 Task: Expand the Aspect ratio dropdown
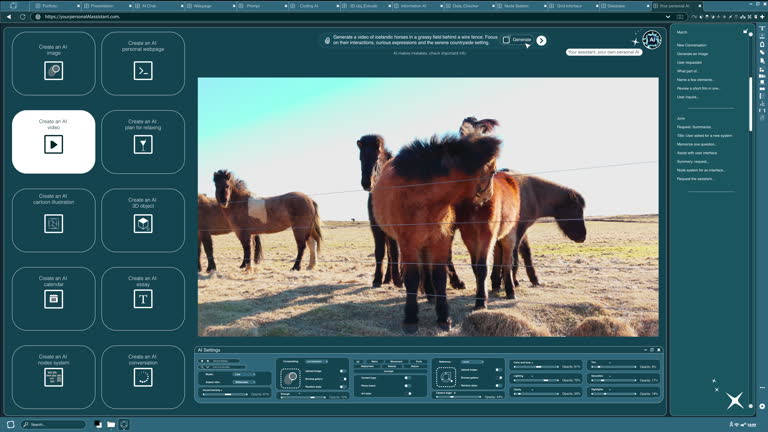[244, 381]
